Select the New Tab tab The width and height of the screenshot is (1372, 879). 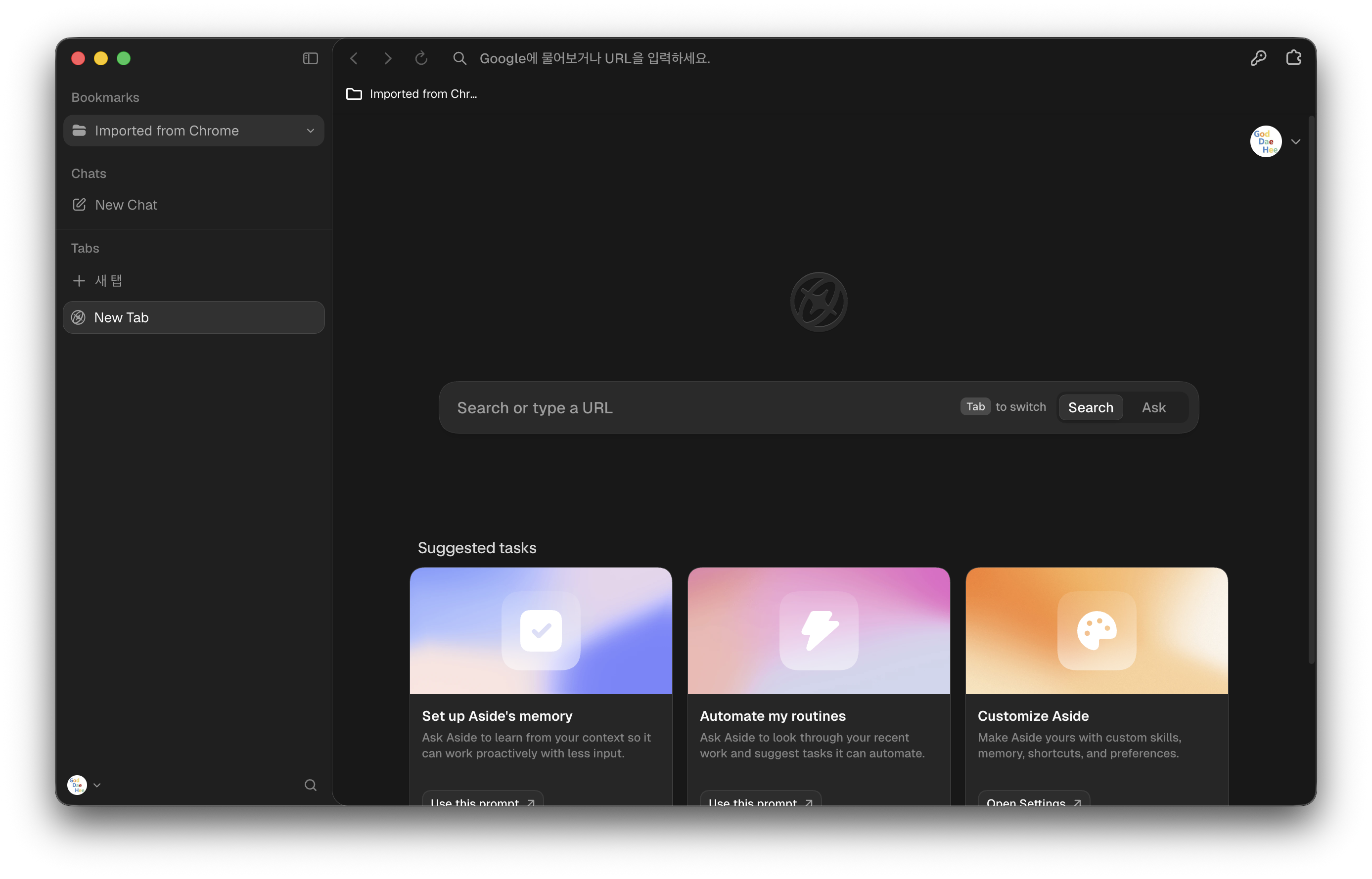pyautogui.click(x=193, y=317)
